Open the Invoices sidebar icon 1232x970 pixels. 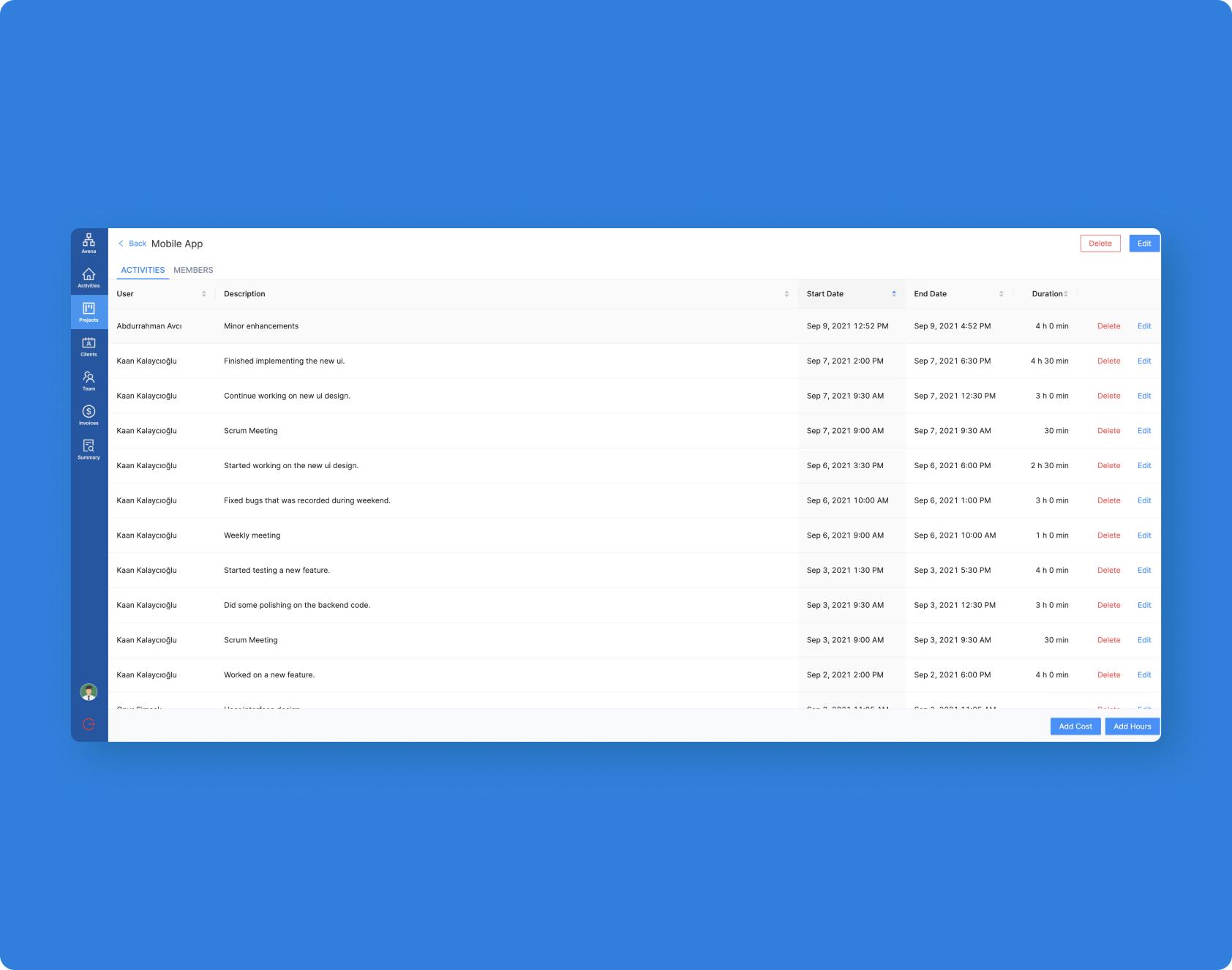pos(89,415)
